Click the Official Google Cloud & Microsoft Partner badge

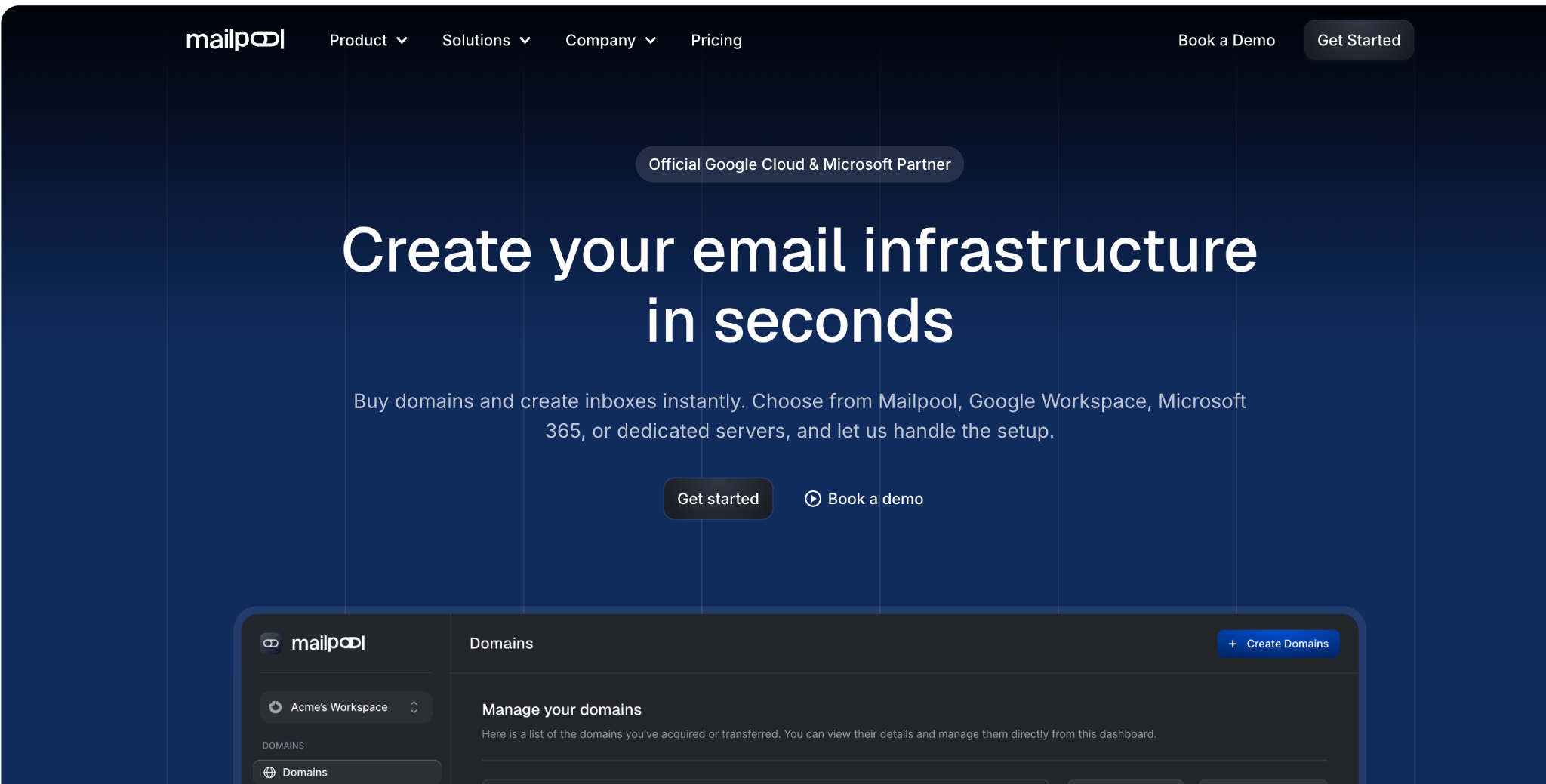799,164
